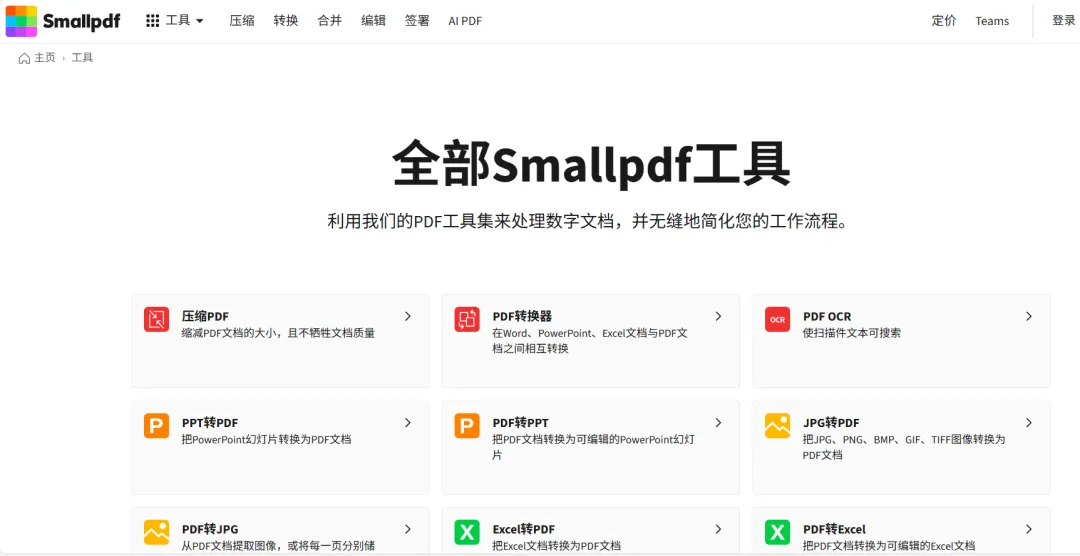
Task: Go to 定价 pricing page
Action: (x=944, y=21)
